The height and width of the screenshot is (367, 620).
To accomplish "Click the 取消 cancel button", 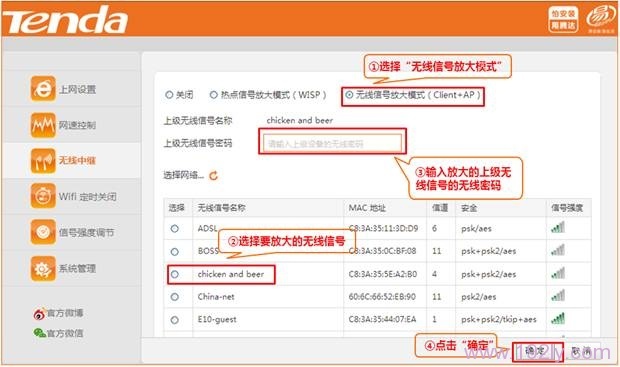I will [x=581, y=351].
